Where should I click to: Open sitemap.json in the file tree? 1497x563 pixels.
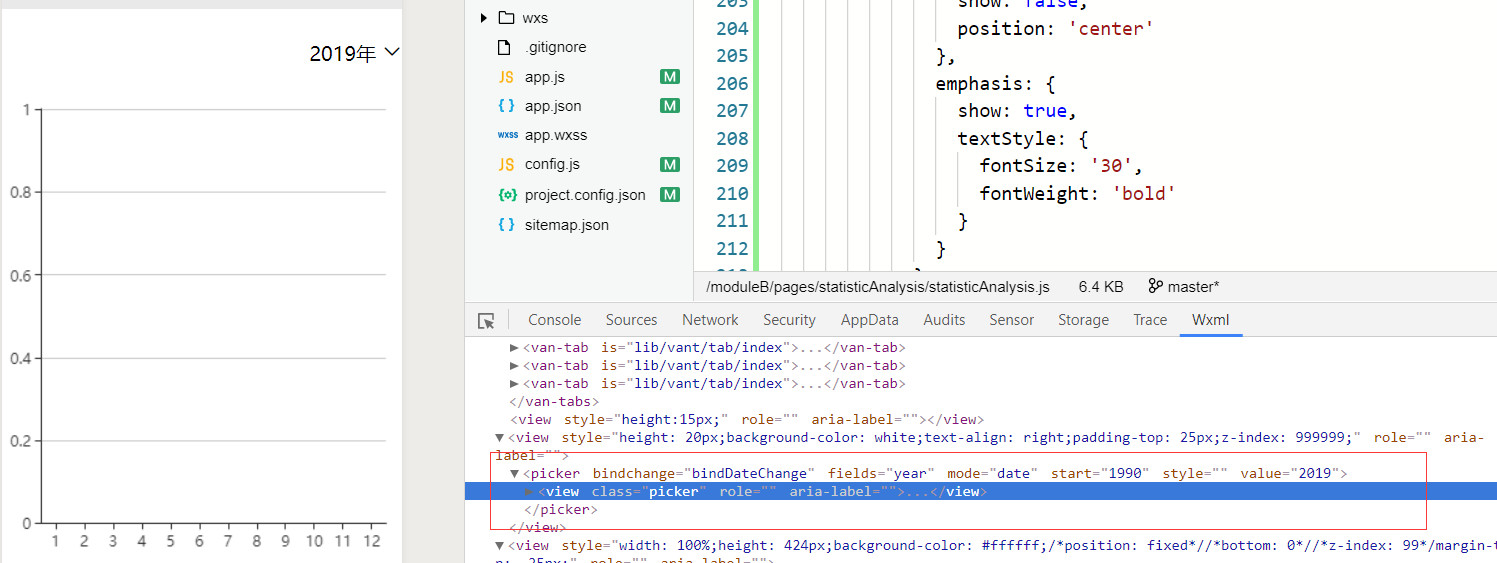(566, 225)
